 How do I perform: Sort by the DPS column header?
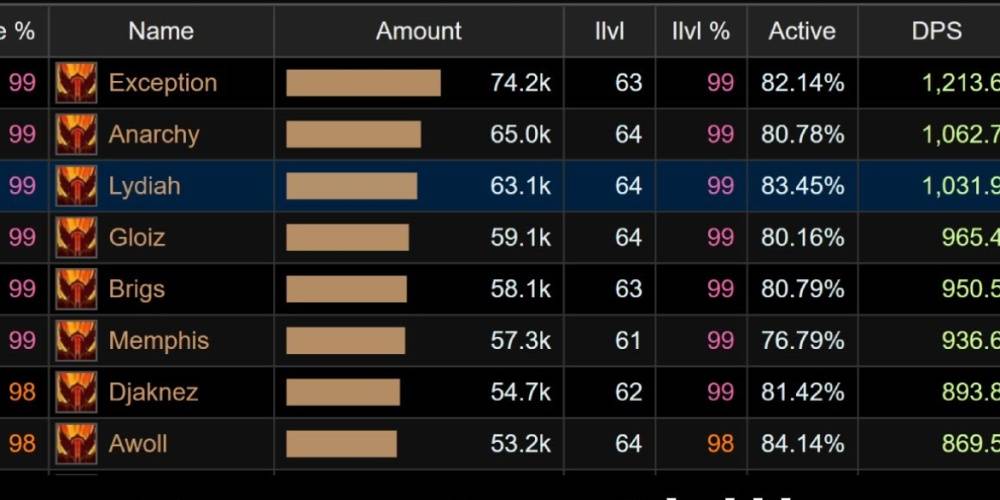click(936, 31)
